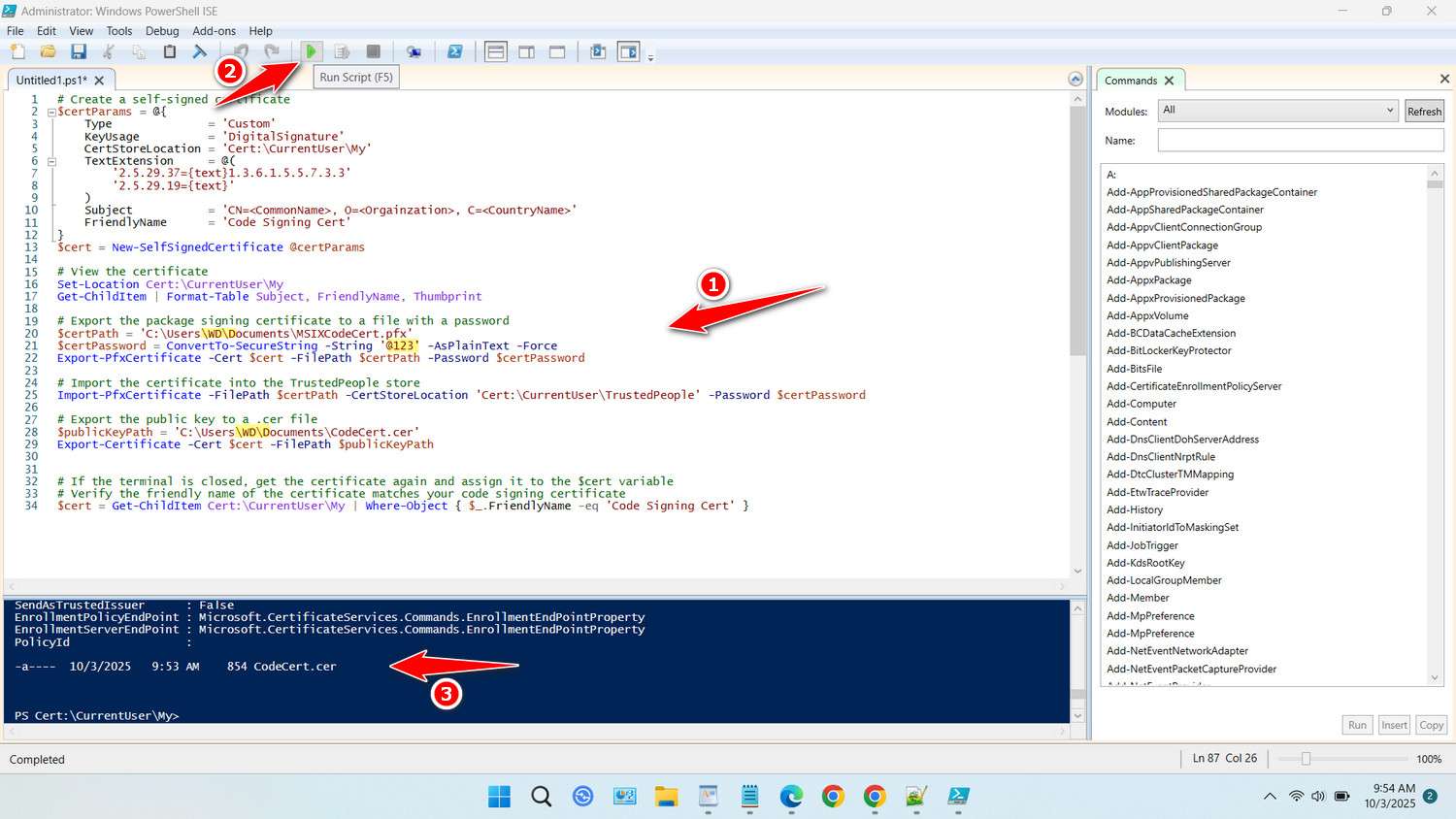Image resolution: width=1456 pixels, height=819 pixels.
Task: Open a New Remote PowerShell Tab icon
Action: coord(414,51)
